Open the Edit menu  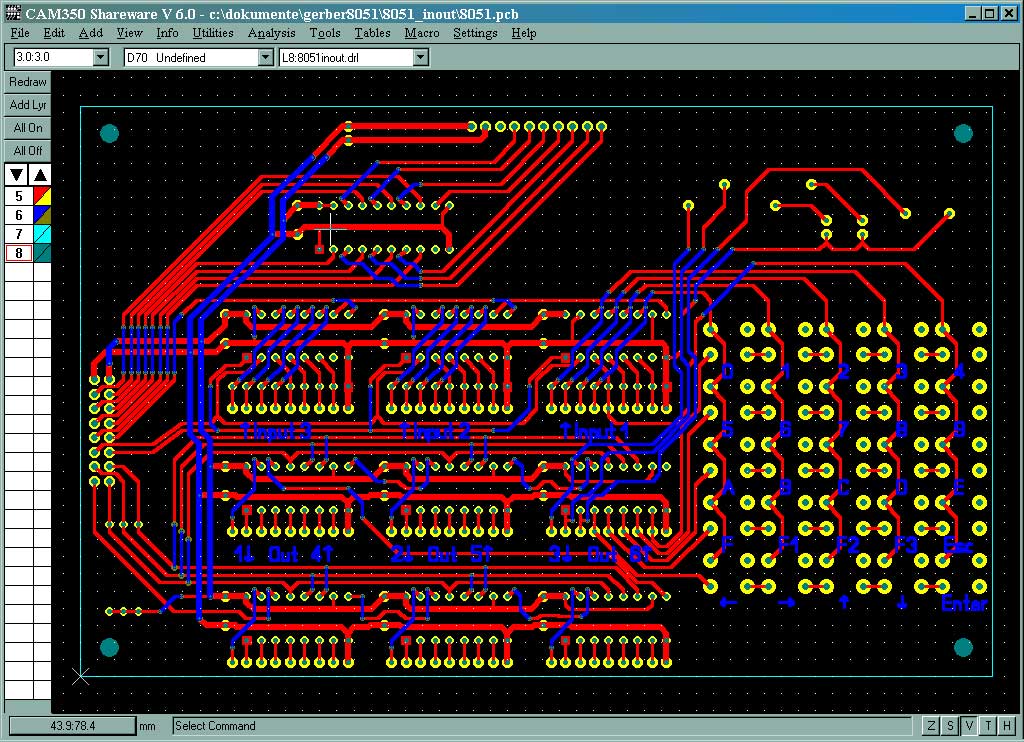pos(54,33)
